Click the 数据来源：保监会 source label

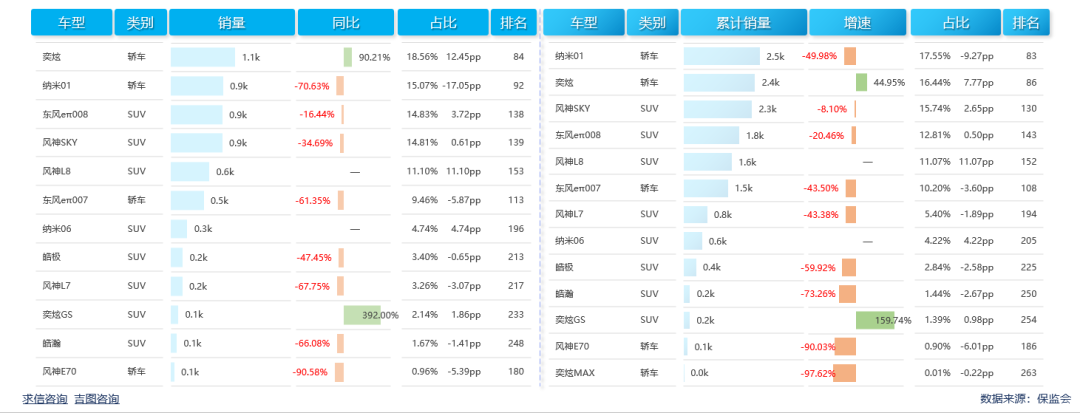point(1026,399)
